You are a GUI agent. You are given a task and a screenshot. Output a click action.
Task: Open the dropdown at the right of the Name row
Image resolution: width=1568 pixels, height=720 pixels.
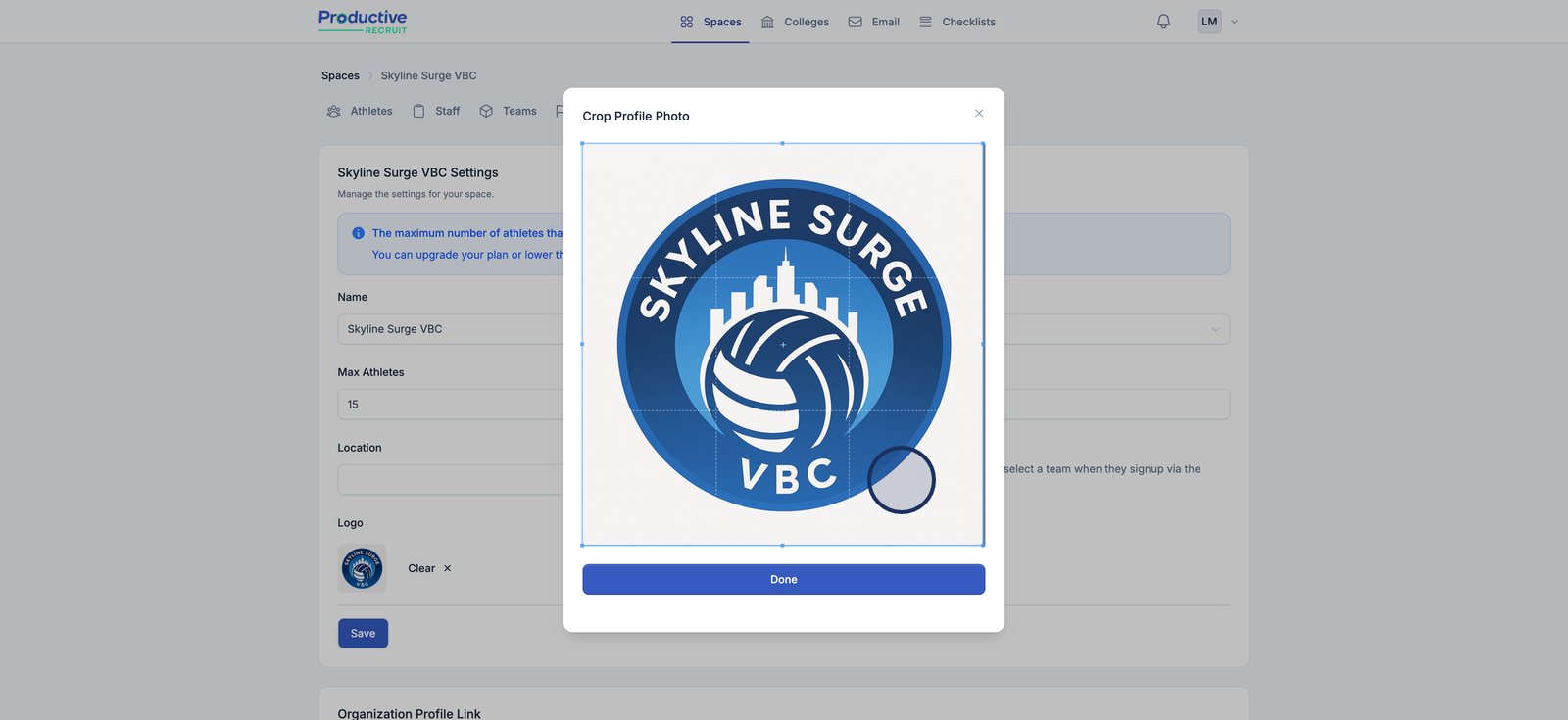click(1215, 329)
